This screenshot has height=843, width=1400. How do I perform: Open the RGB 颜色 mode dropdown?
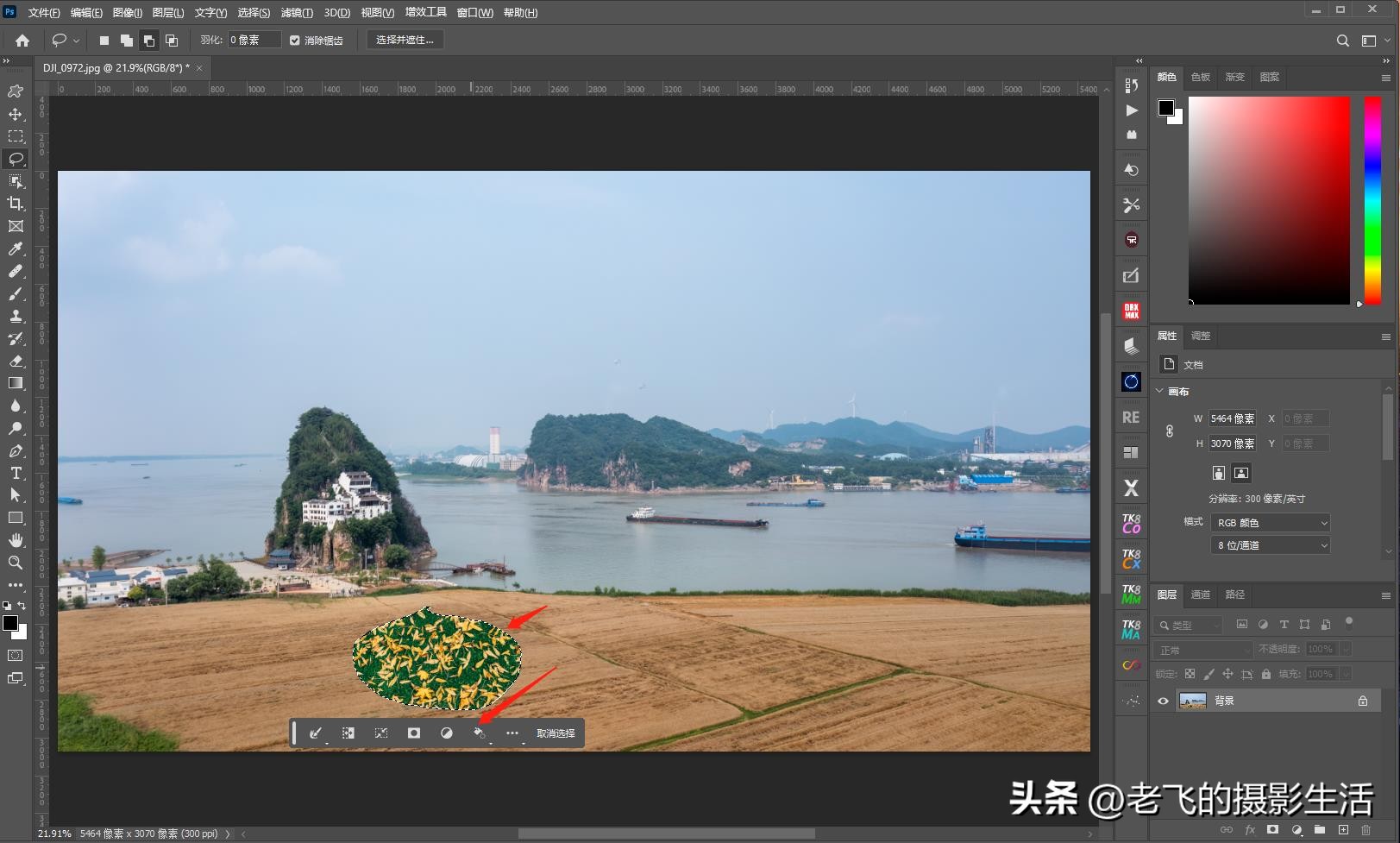point(1269,522)
